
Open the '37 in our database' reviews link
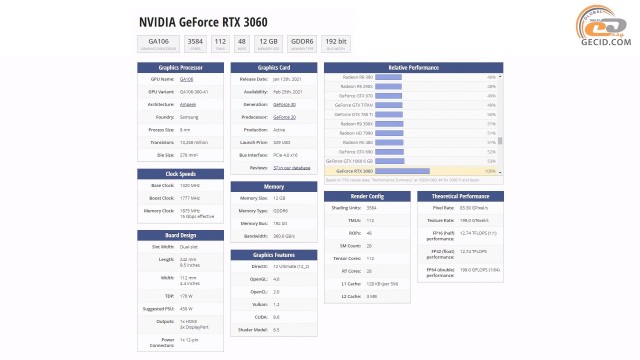pyautogui.click(x=291, y=168)
